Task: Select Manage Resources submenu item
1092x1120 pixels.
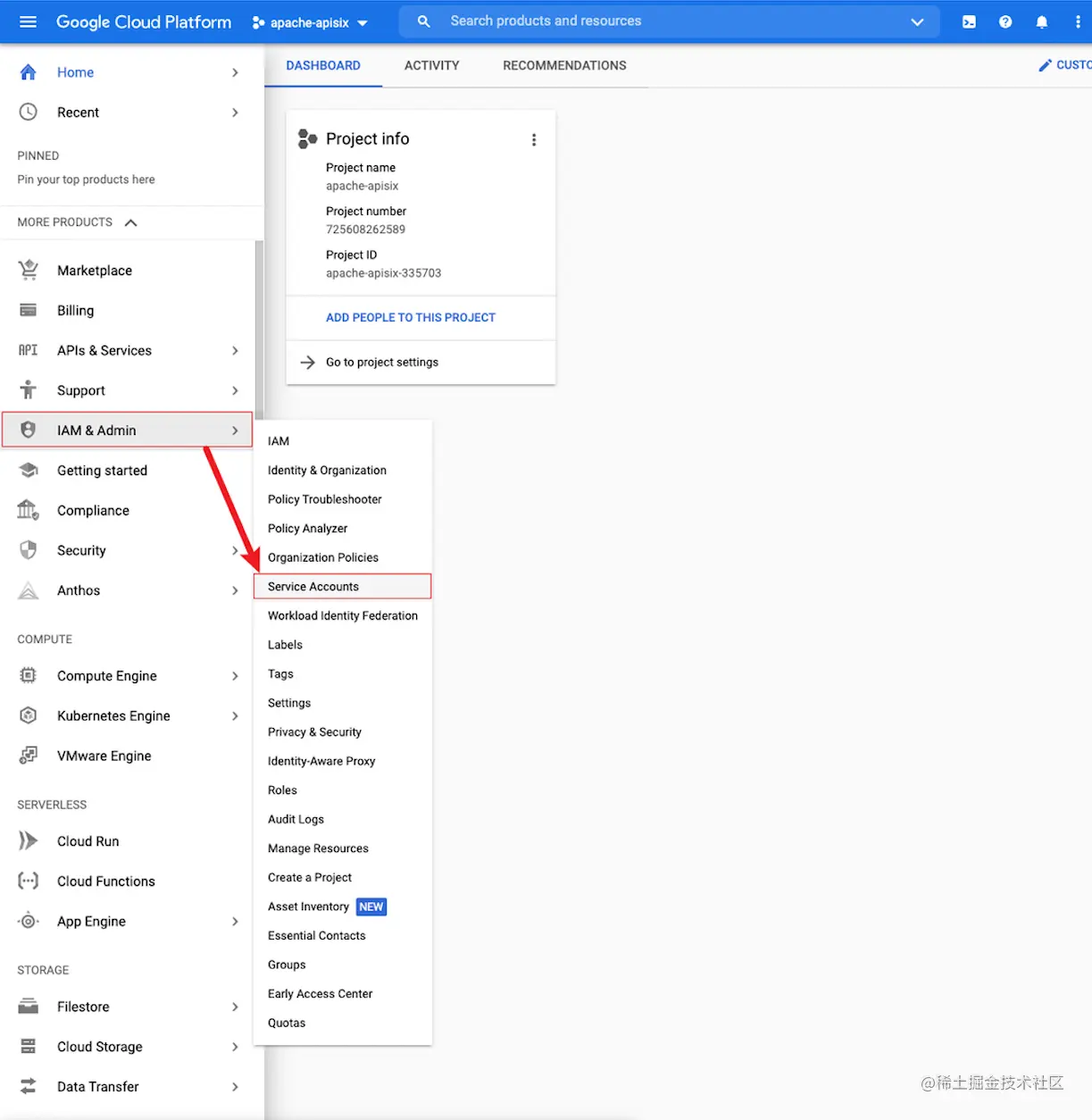Action: [343, 848]
